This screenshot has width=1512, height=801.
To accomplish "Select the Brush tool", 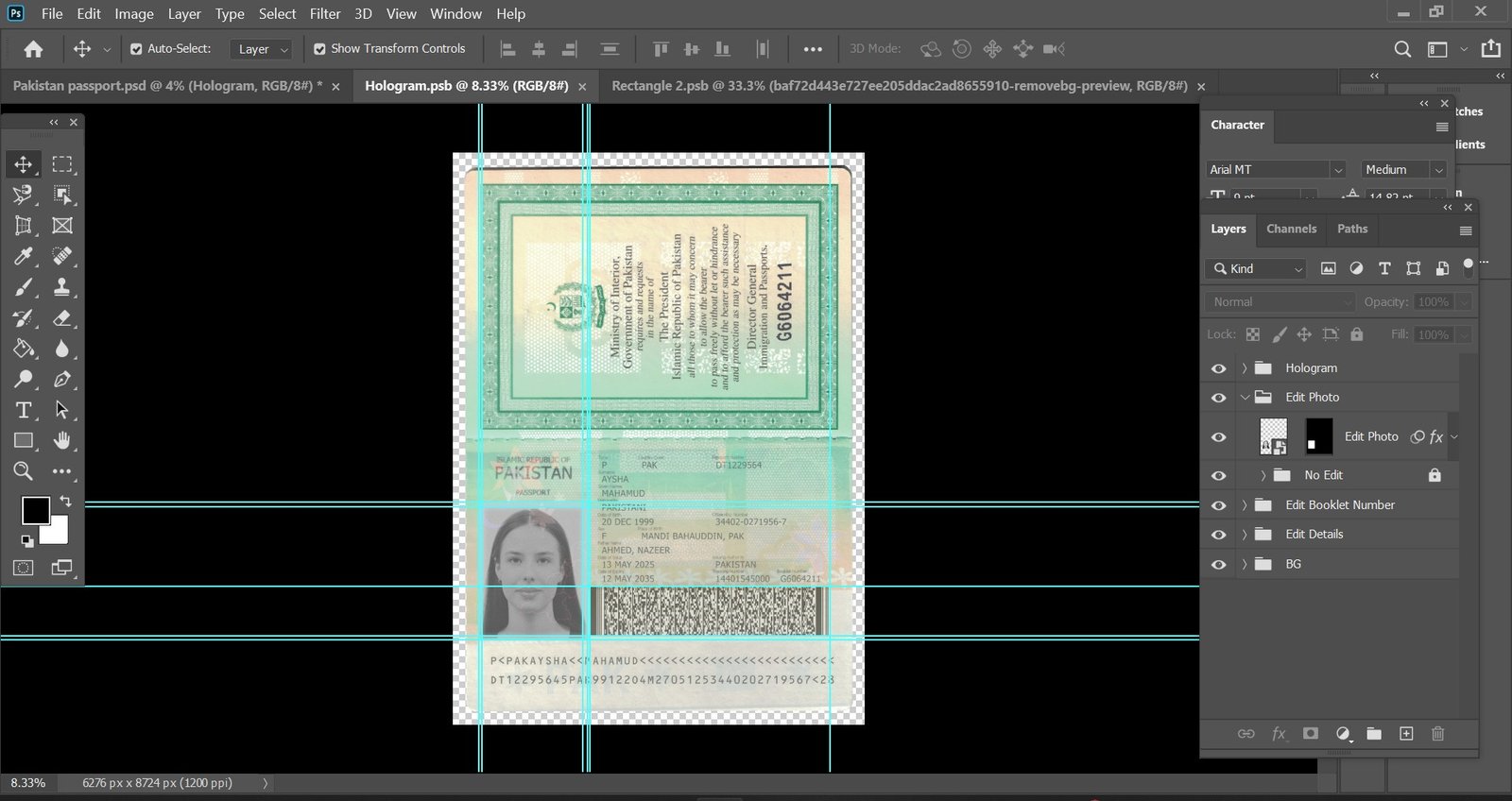I will click(x=24, y=287).
